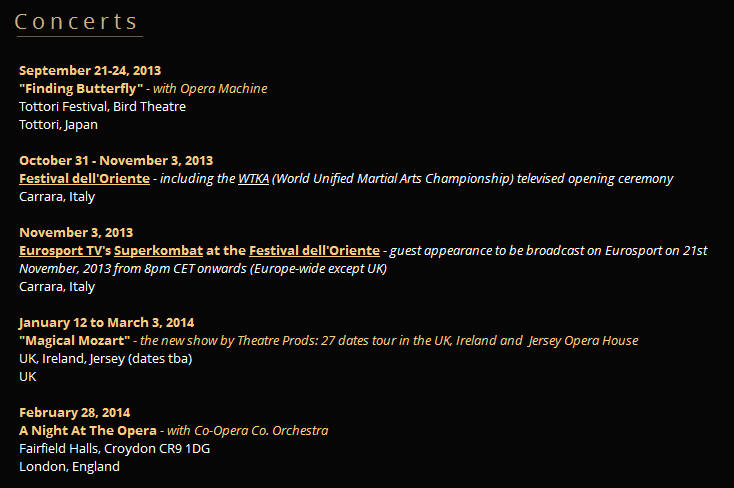734x488 pixels.
Task: Click A Night At The Opera title
Action: point(88,430)
